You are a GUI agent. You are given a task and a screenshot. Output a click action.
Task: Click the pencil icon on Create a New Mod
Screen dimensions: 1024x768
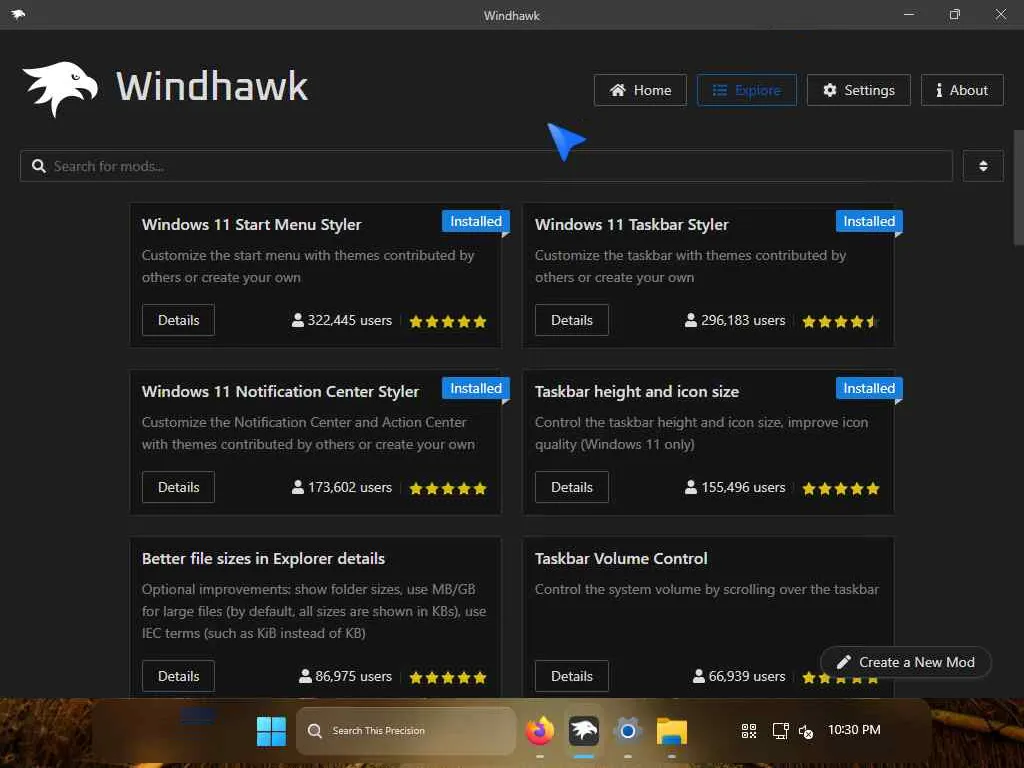pos(844,662)
